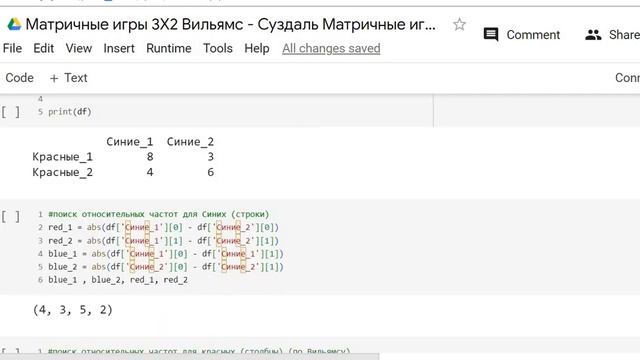The width and height of the screenshot is (640, 360).
Task: Click the red_2 assignment code line
Action: 163,241
